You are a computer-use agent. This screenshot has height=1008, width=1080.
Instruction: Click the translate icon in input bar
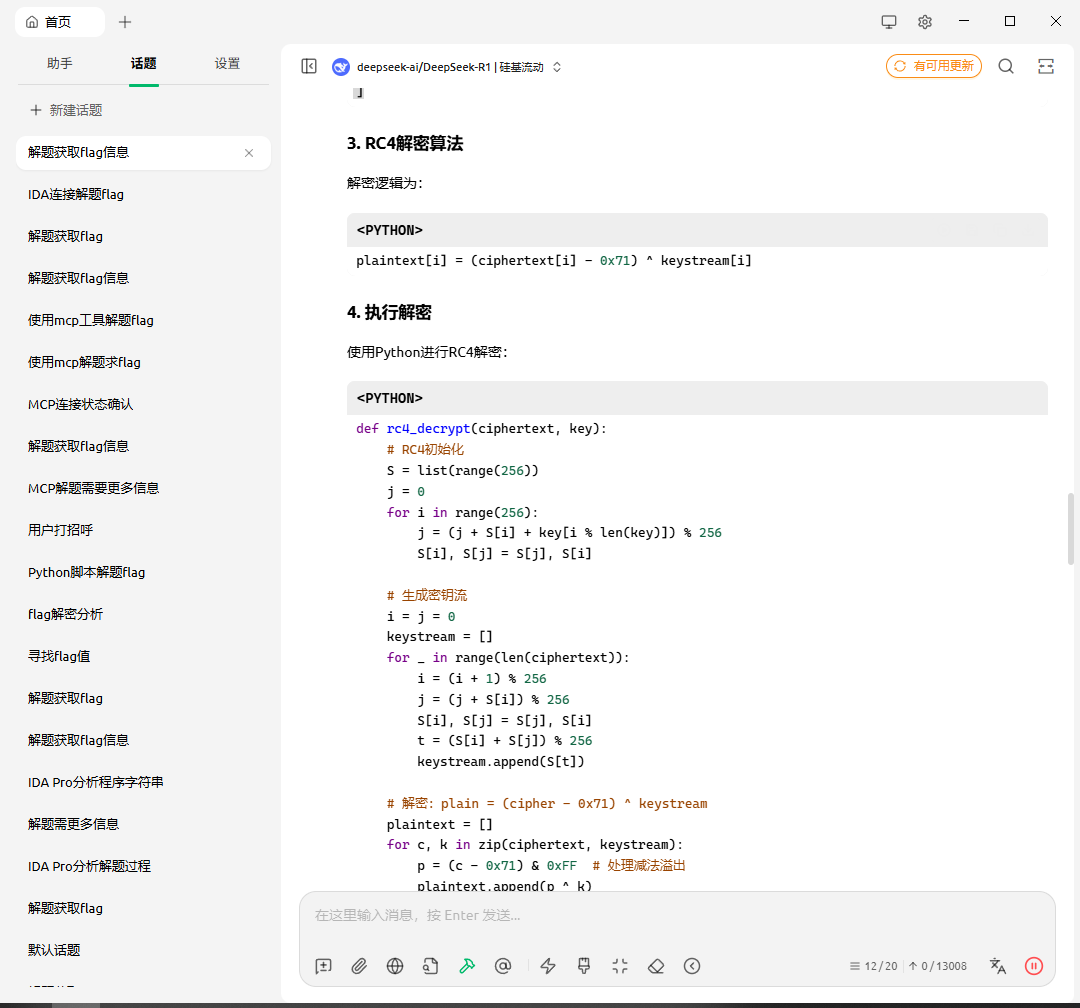pos(997,966)
